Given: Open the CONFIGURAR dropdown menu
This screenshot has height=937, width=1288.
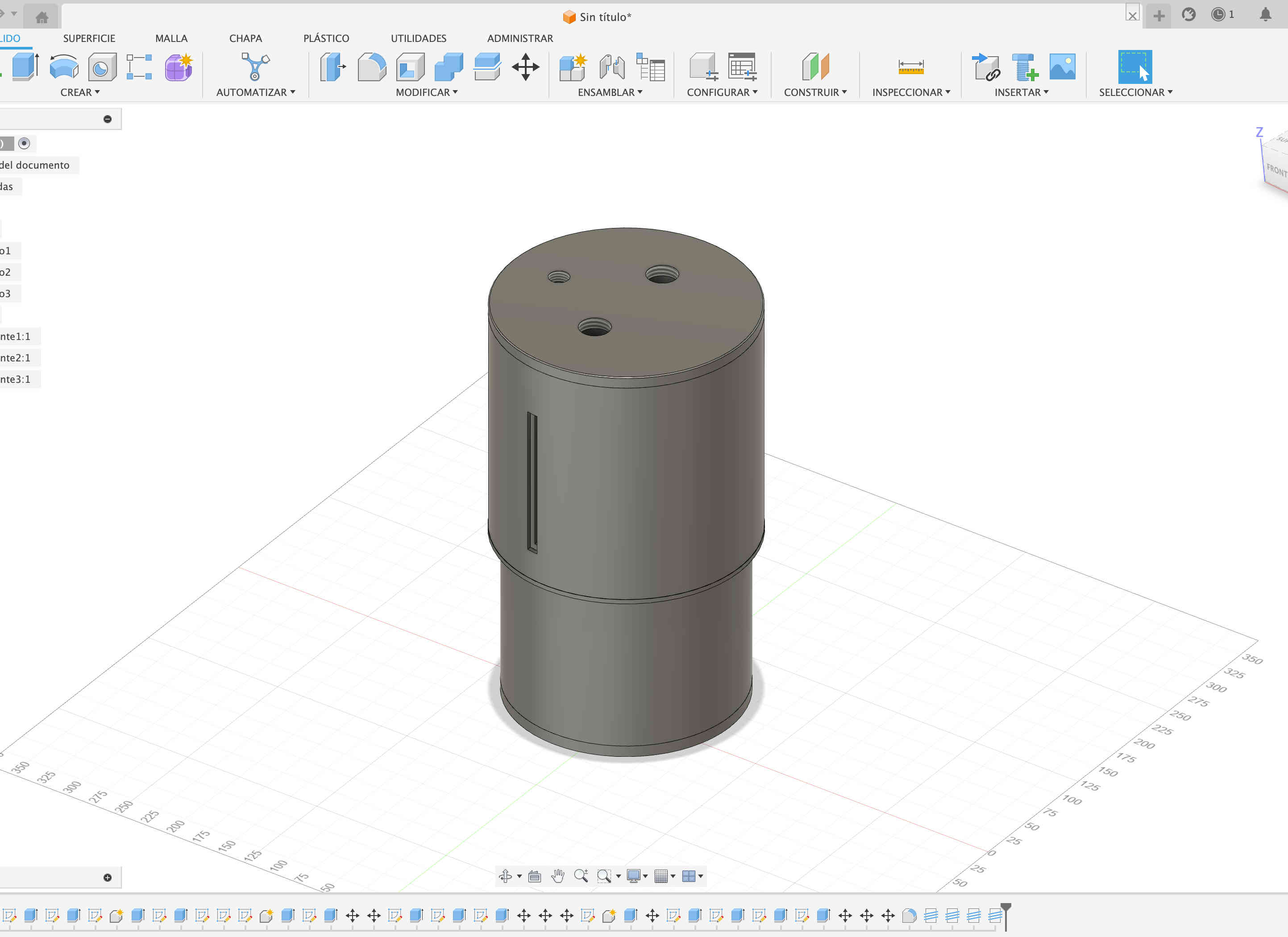Looking at the screenshot, I should click(723, 92).
